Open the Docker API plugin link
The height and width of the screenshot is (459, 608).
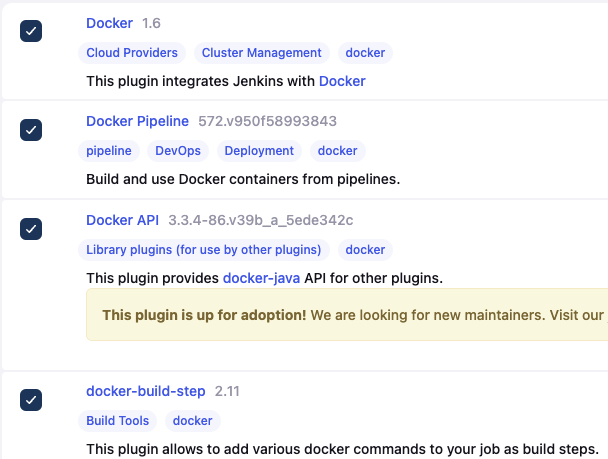[x=123, y=220]
